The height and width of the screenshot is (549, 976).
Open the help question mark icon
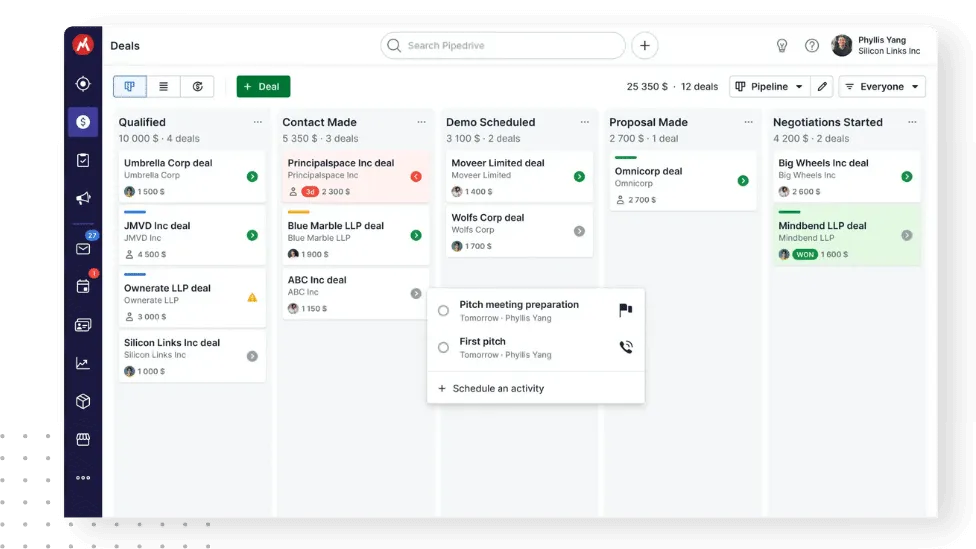[x=812, y=45]
